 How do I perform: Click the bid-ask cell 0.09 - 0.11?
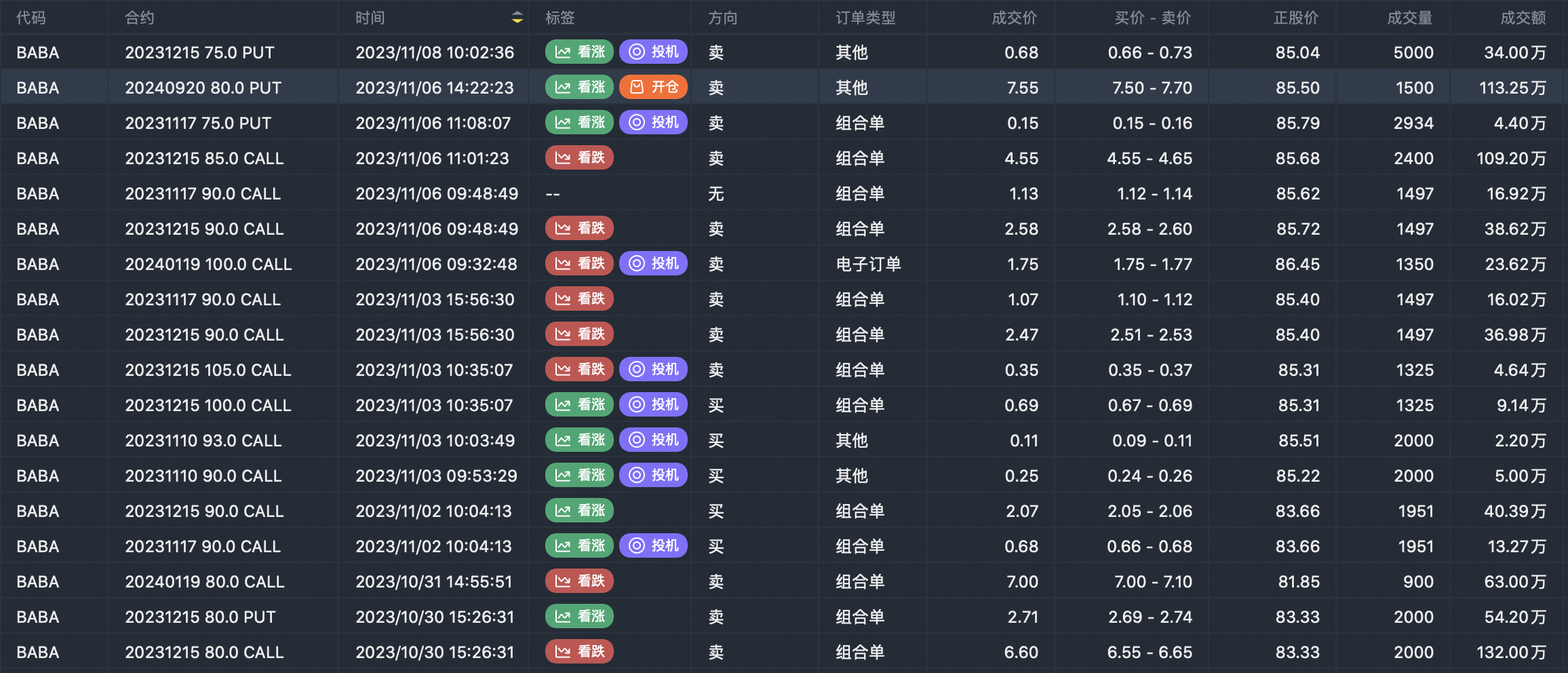click(x=1152, y=440)
